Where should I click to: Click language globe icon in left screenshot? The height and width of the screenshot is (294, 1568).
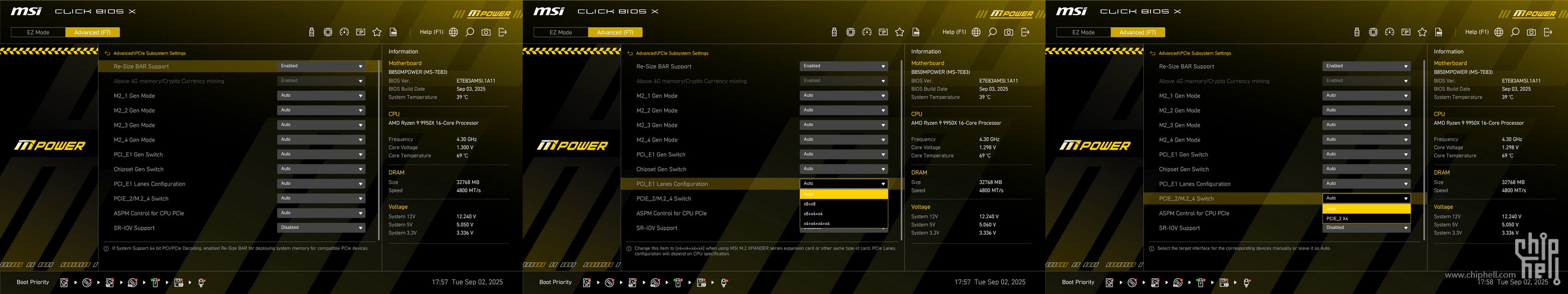point(454,32)
